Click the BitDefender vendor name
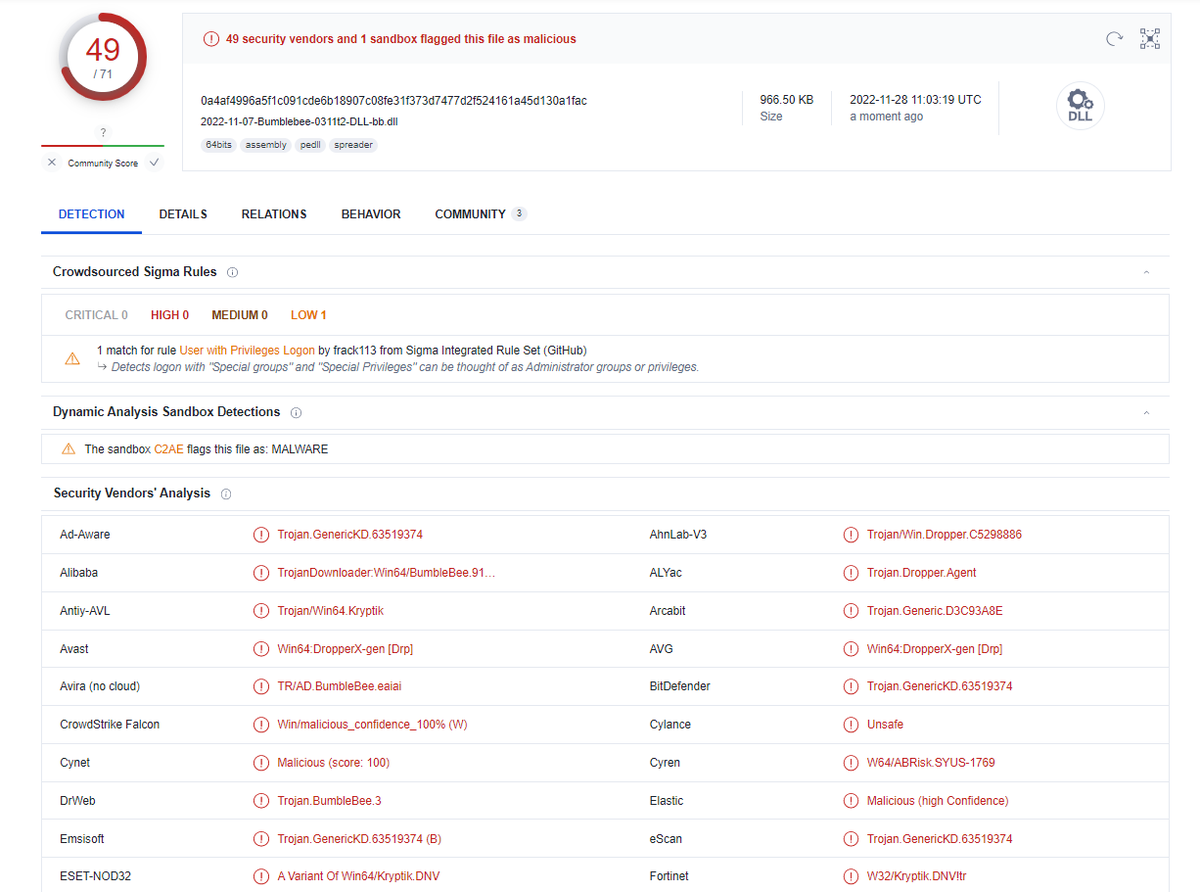This screenshot has height=892, width=1200. tap(680, 687)
